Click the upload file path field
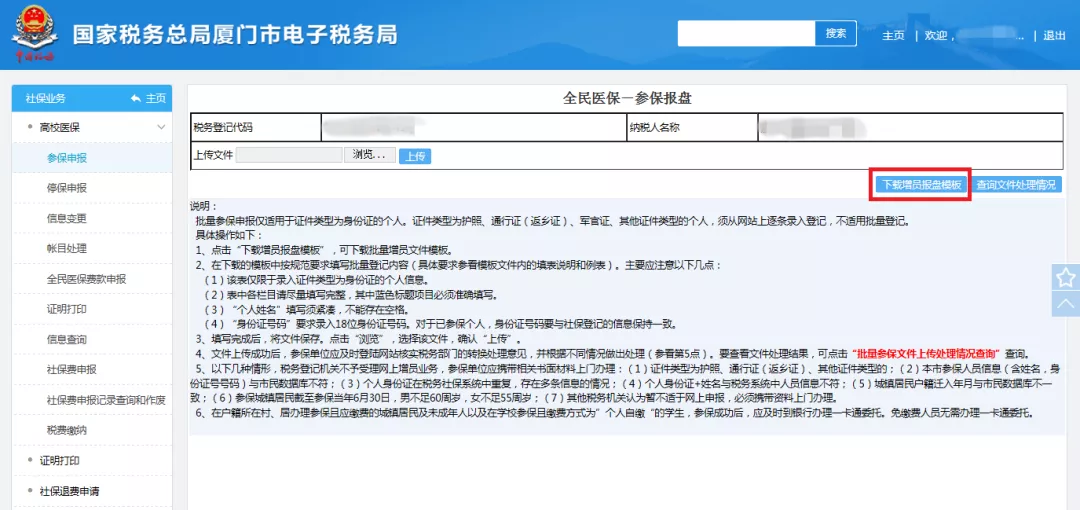The height and width of the screenshot is (510, 1080). point(289,155)
